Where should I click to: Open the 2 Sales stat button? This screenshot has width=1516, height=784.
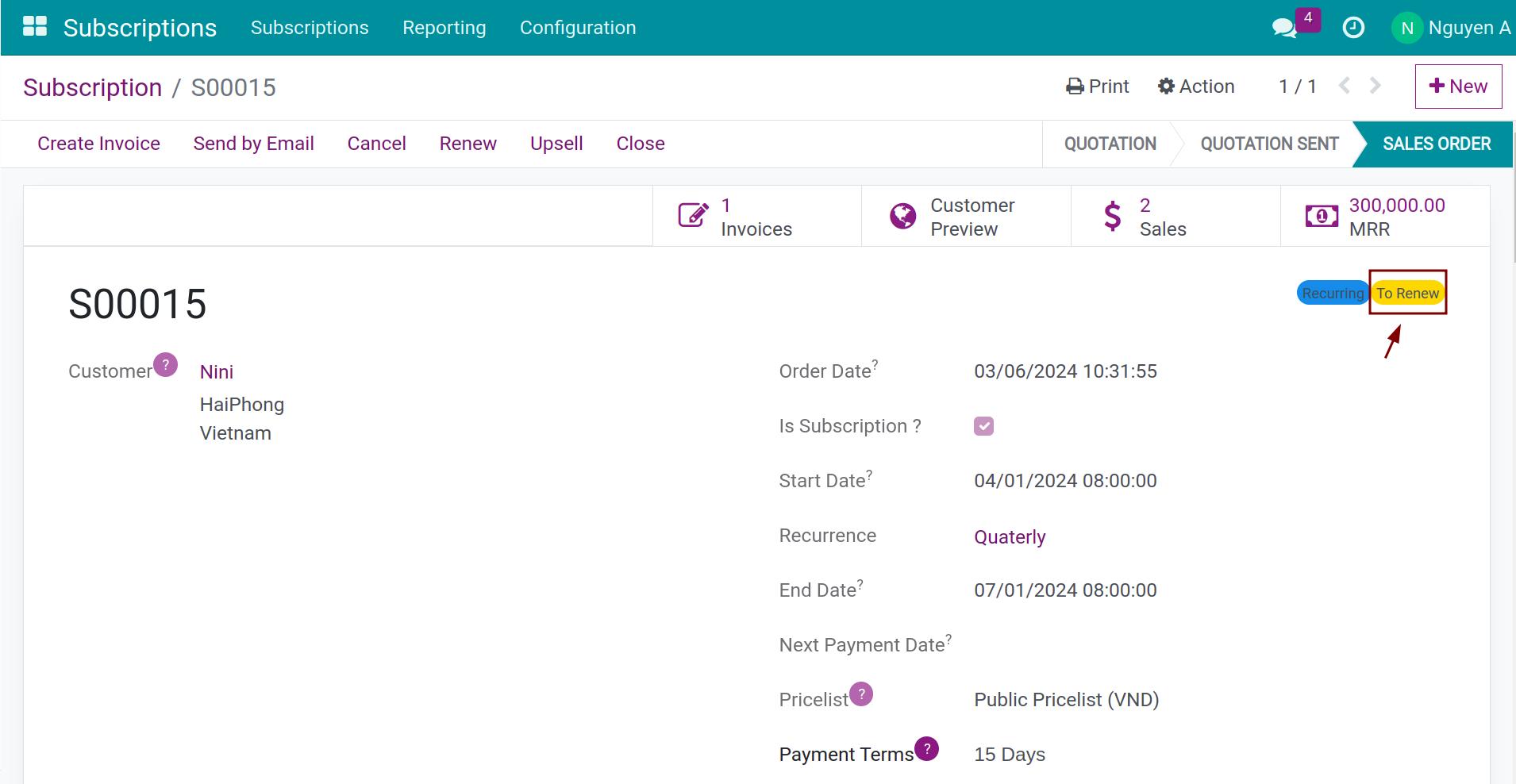[x=1176, y=217]
